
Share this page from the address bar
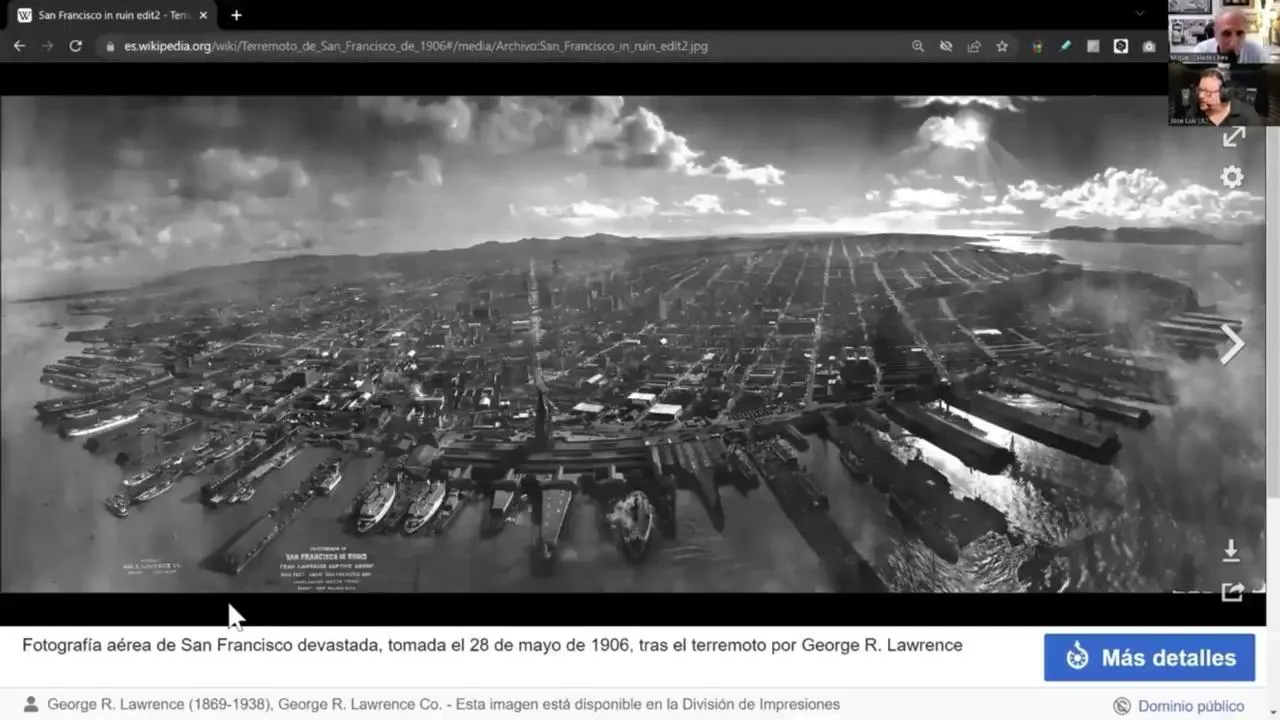974,46
